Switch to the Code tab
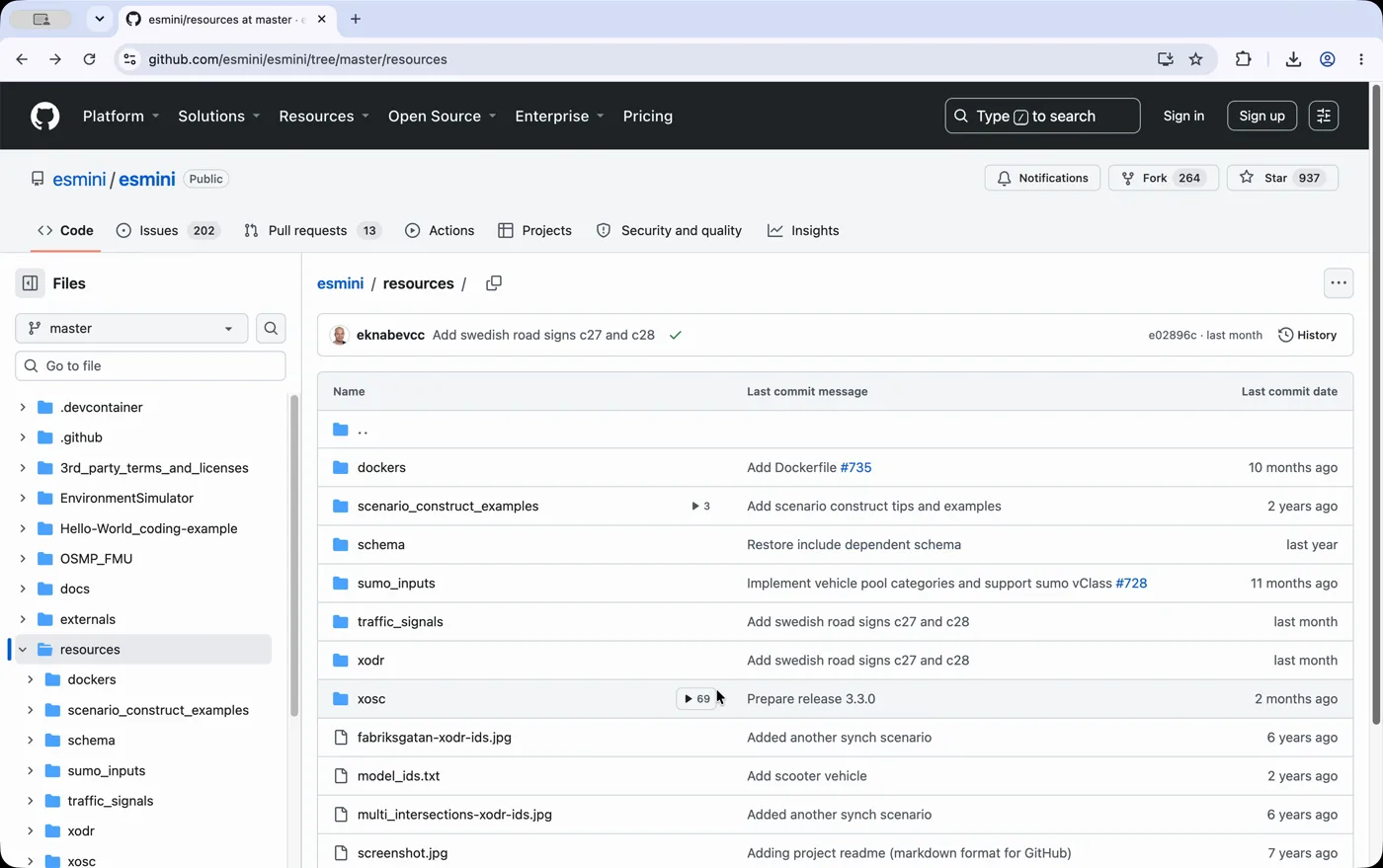The image size is (1383, 868). click(x=65, y=230)
